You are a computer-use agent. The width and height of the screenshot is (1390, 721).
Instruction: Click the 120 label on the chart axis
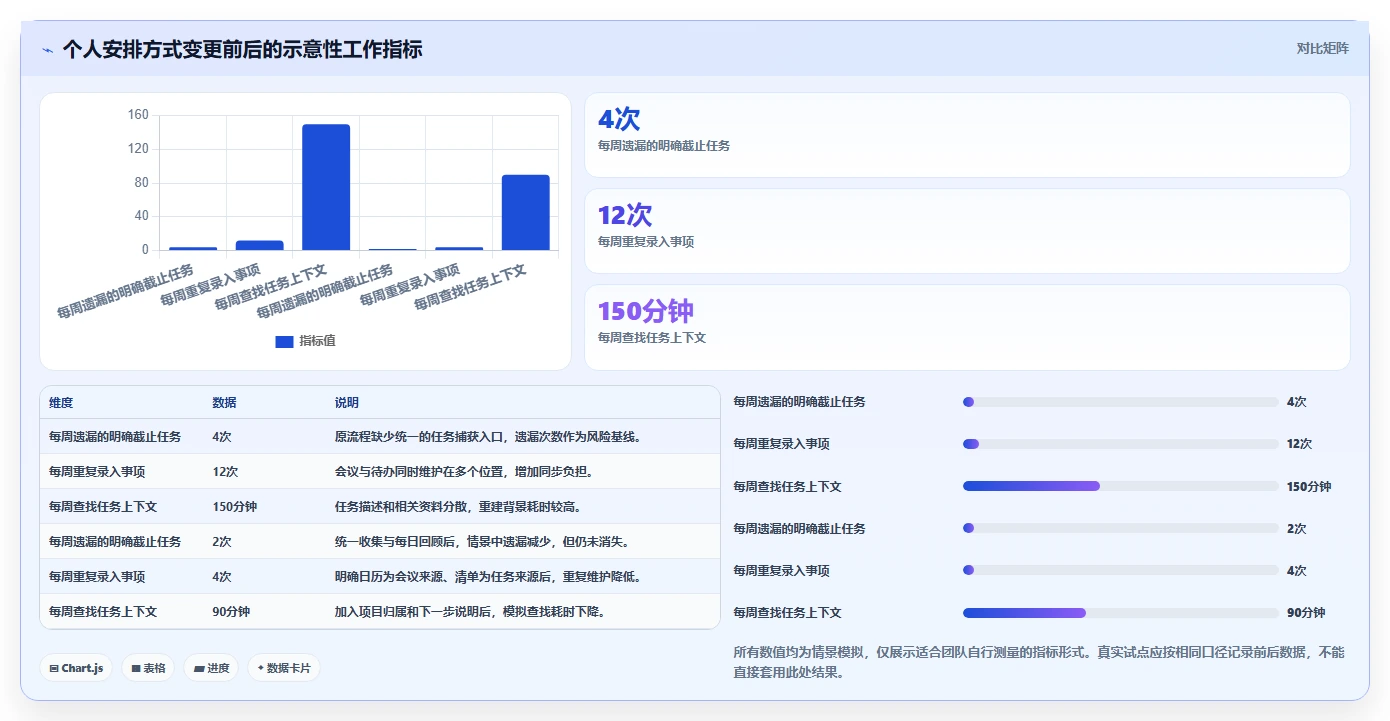click(138, 149)
